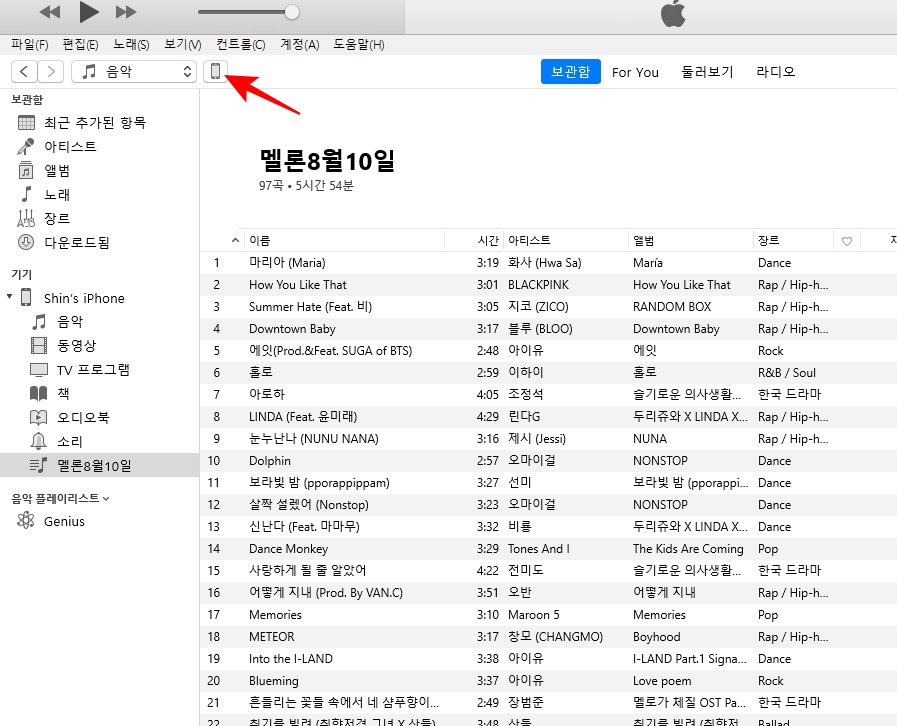
Task: Click the 책 book icon
Action: pyautogui.click(x=38, y=394)
